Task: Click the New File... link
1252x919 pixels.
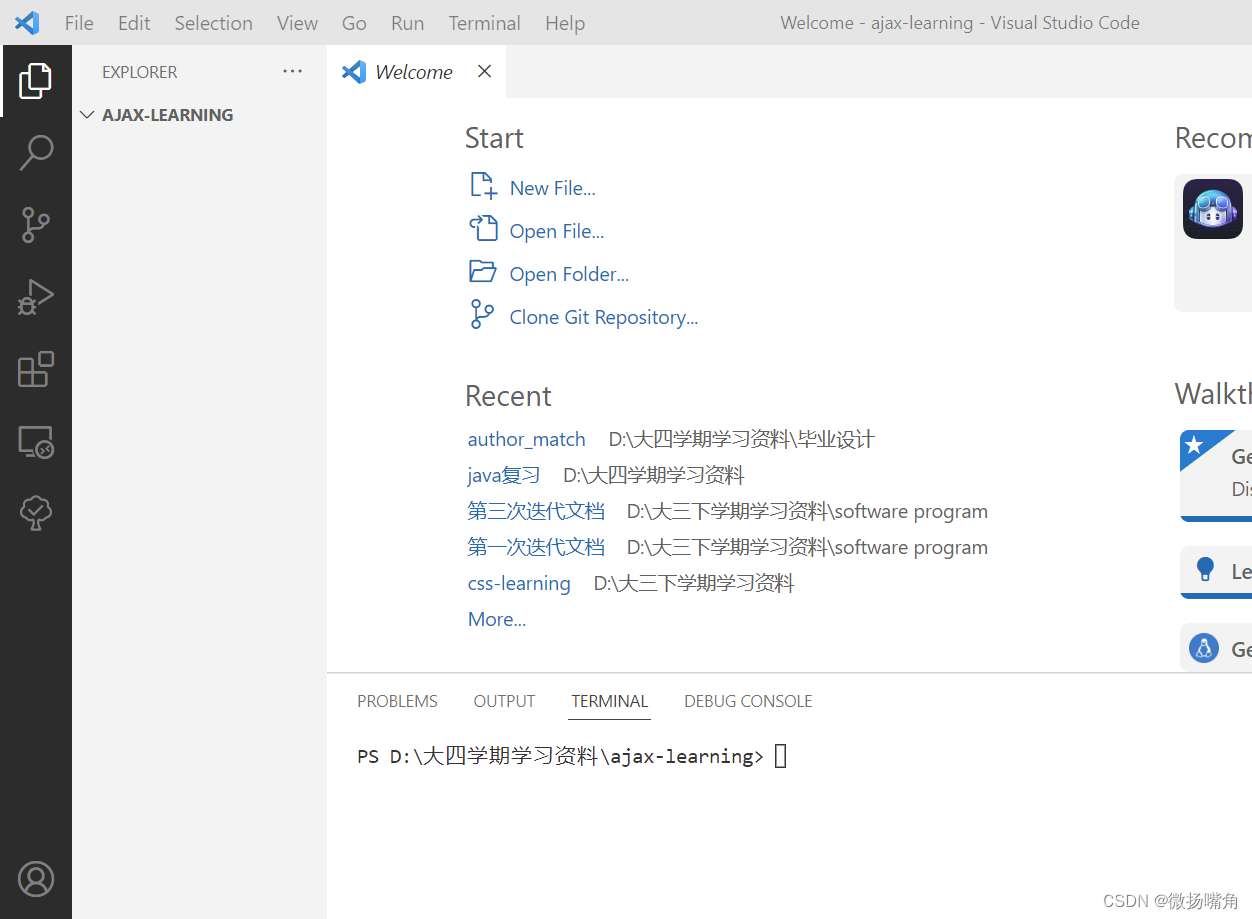Action: click(552, 188)
